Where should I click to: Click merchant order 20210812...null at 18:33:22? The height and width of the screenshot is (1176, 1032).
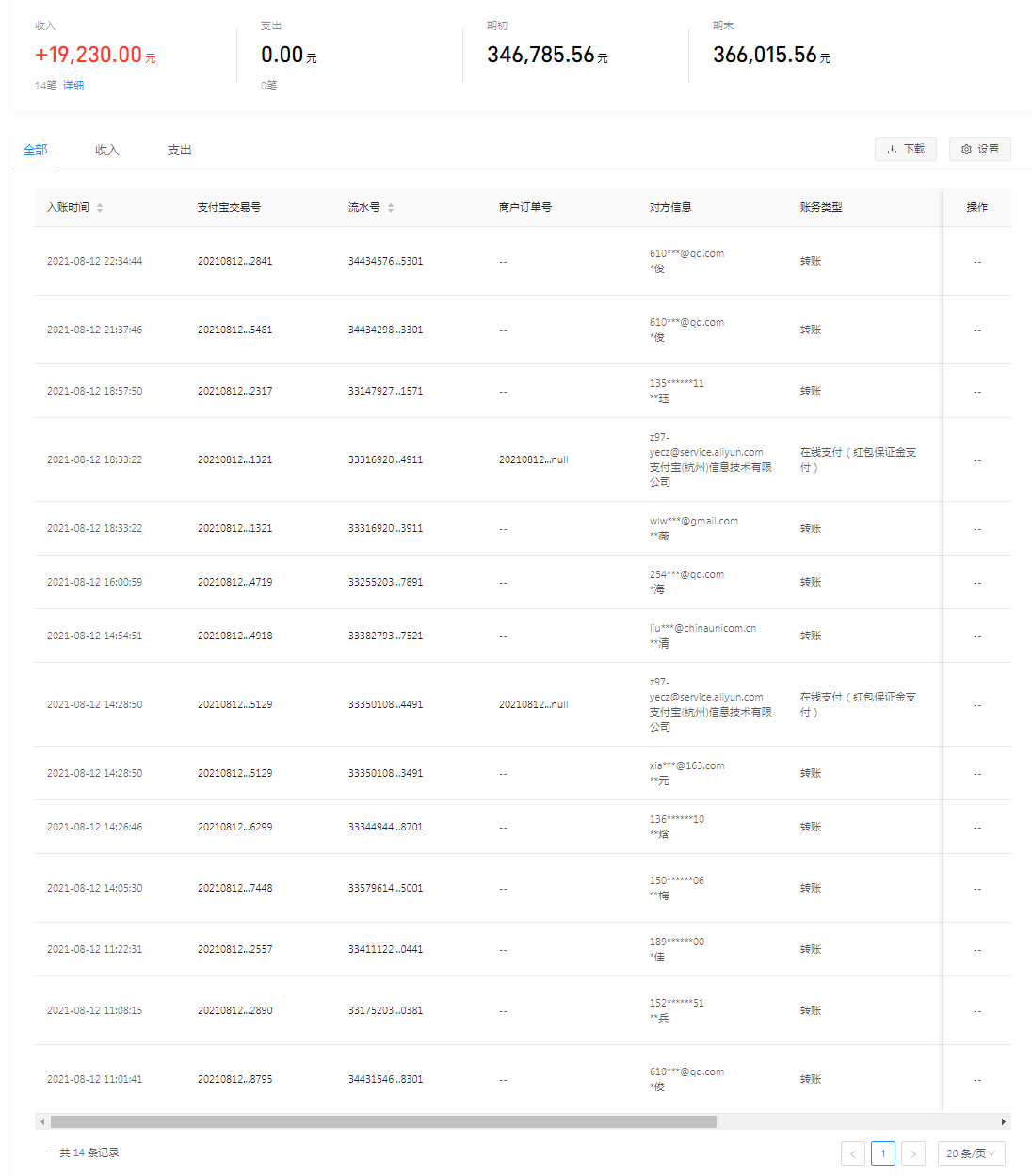[x=533, y=459]
